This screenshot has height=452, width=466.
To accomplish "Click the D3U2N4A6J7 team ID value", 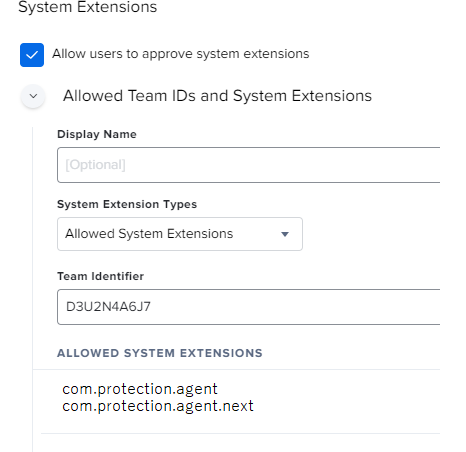I will [108, 307].
